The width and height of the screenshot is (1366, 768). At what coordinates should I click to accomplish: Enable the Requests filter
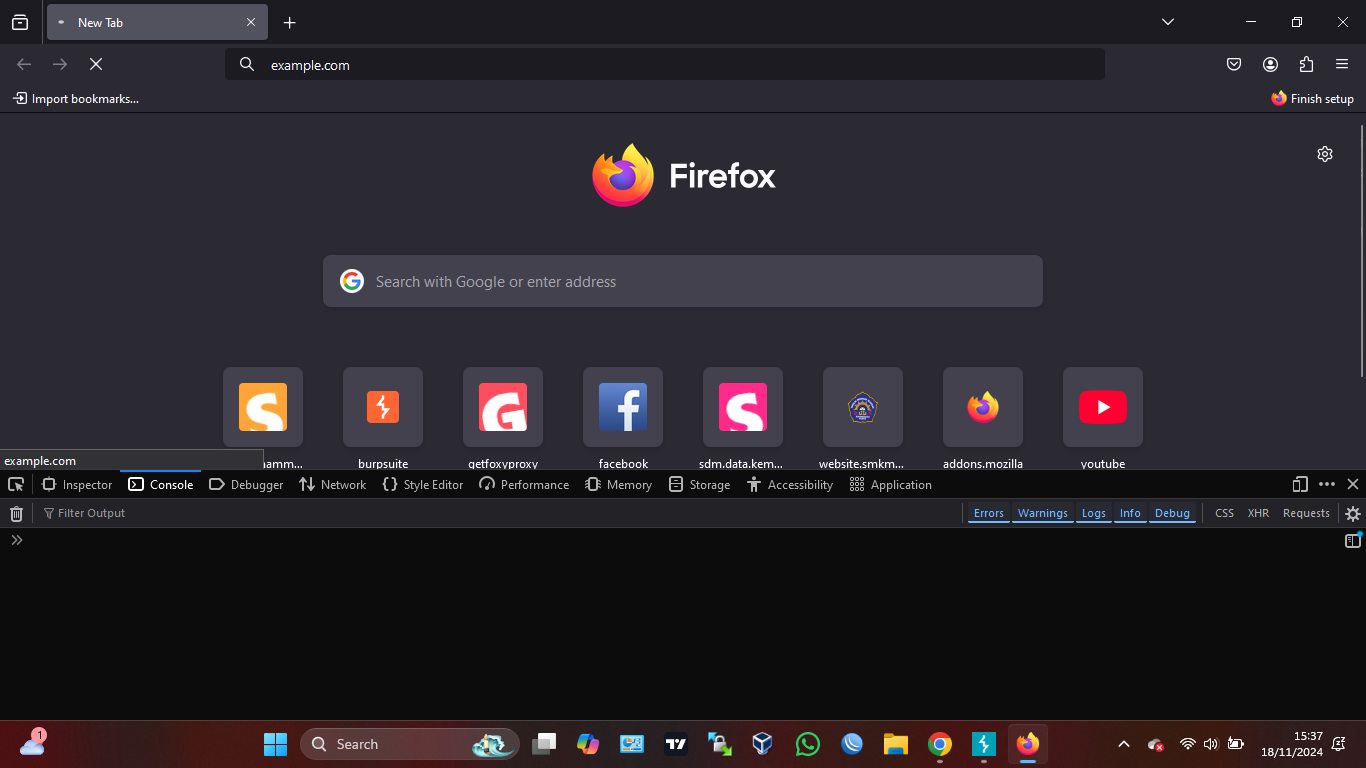click(1306, 513)
